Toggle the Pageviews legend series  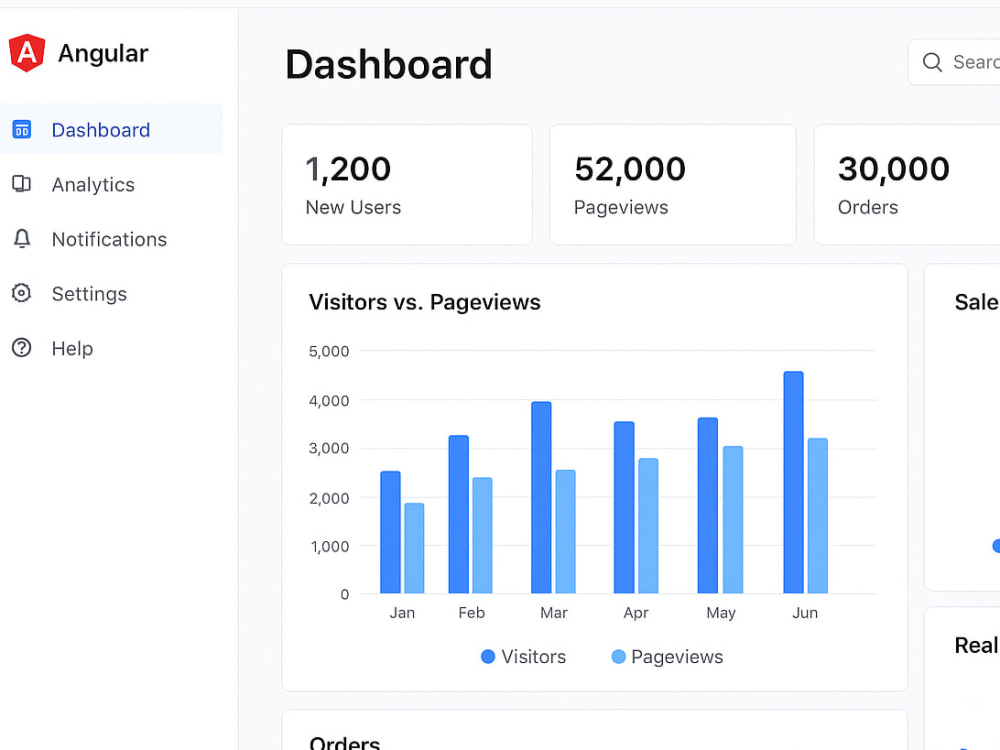[x=667, y=656]
